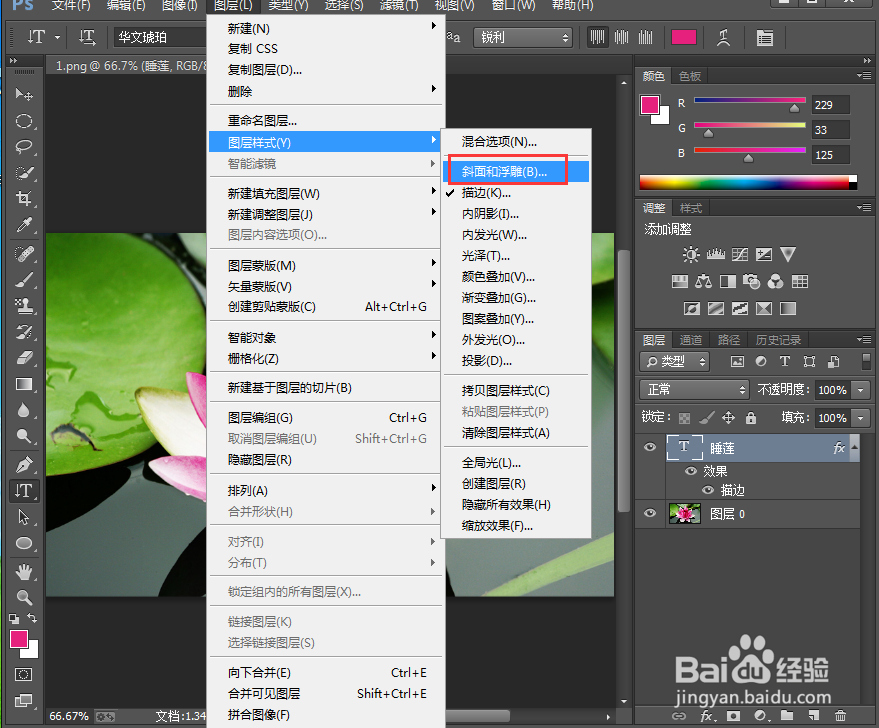879x728 pixels.
Task: Open the 正常 blend mode dropdown
Action: pos(693,390)
